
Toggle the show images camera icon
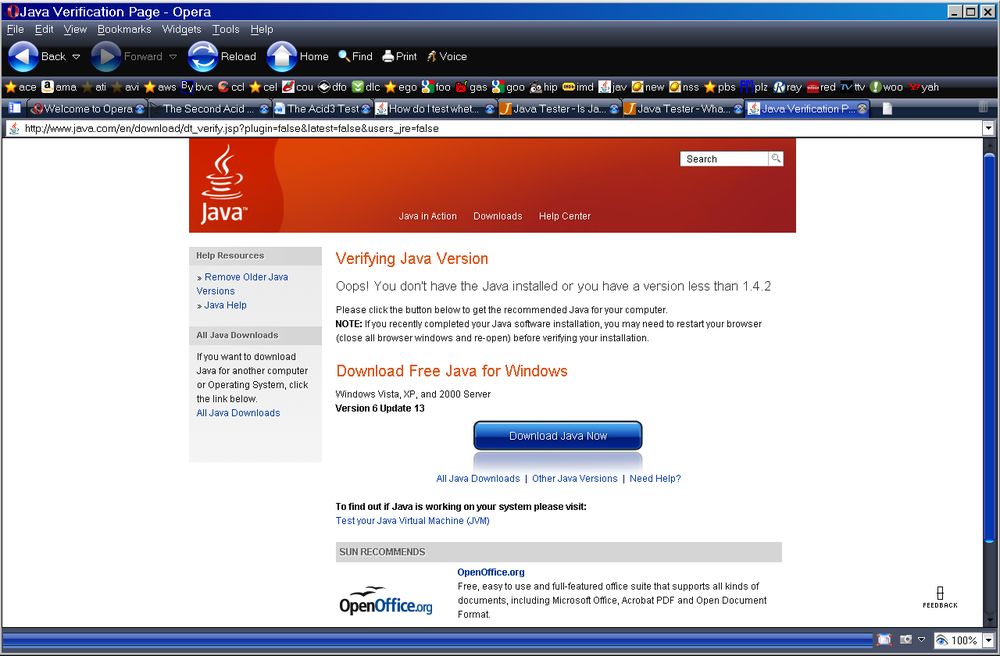[905, 640]
